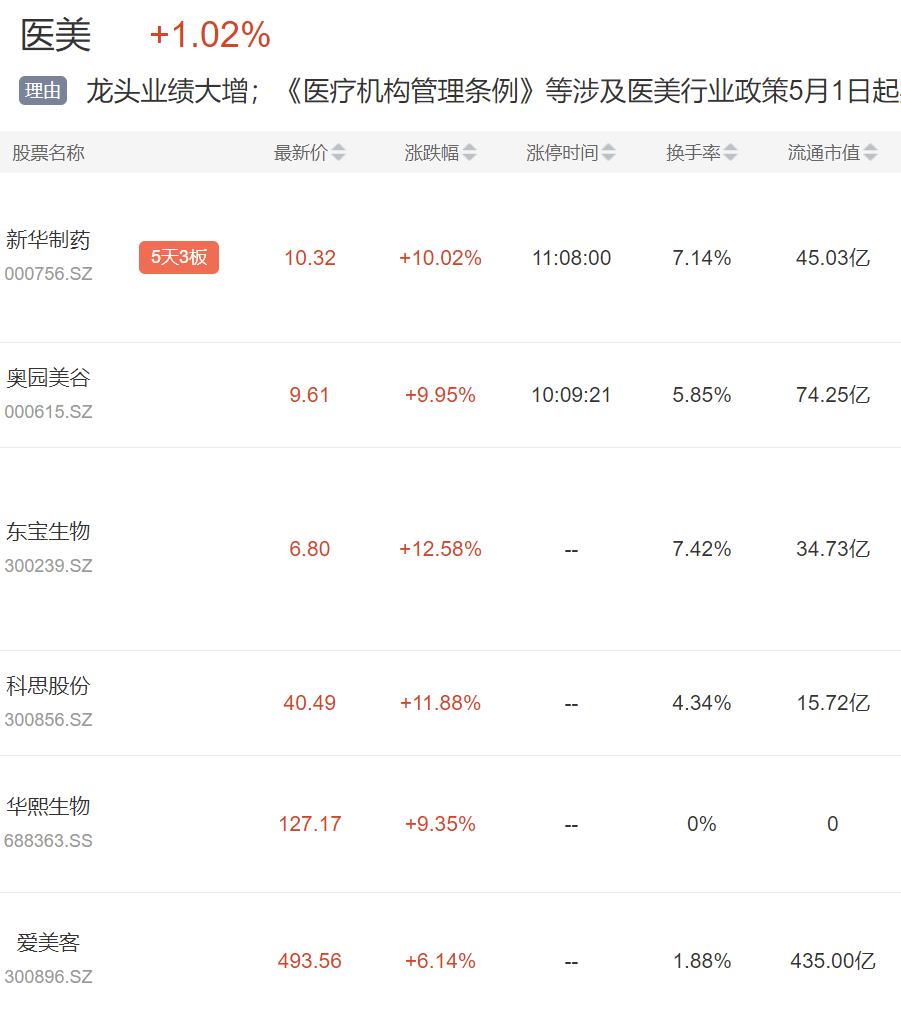Open stock 华熙生物

point(48,806)
